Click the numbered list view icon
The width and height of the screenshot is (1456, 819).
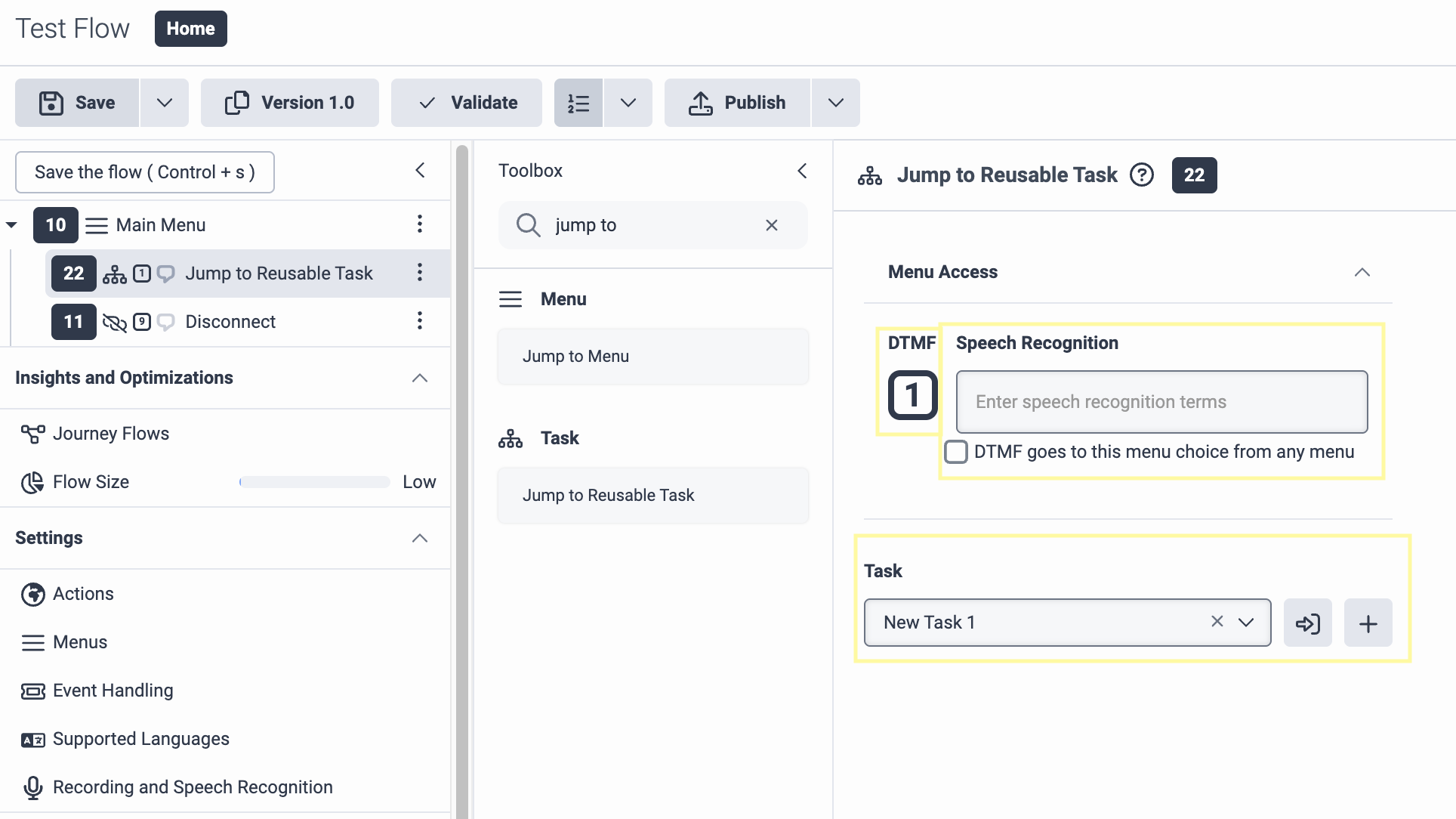[x=578, y=103]
